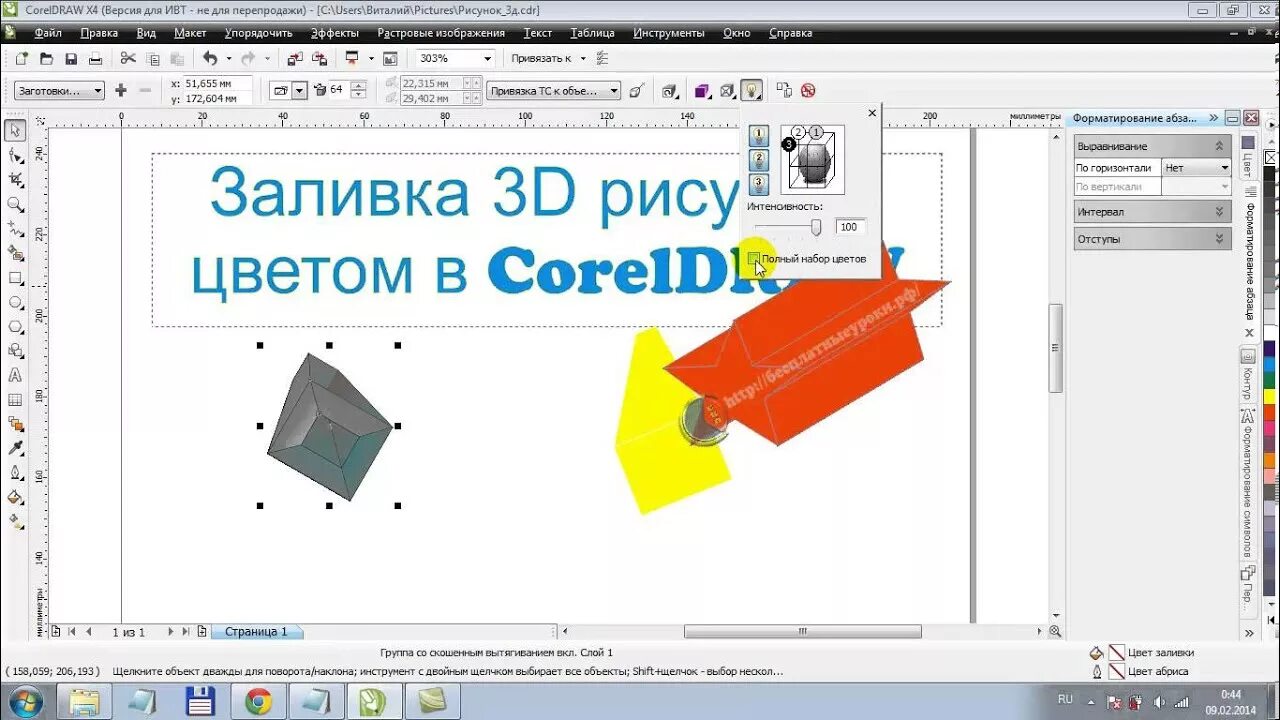Select the Fill bucket tool
Image resolution: width=1280 pixels, height=720 pixels.
[x=15, y=497]
